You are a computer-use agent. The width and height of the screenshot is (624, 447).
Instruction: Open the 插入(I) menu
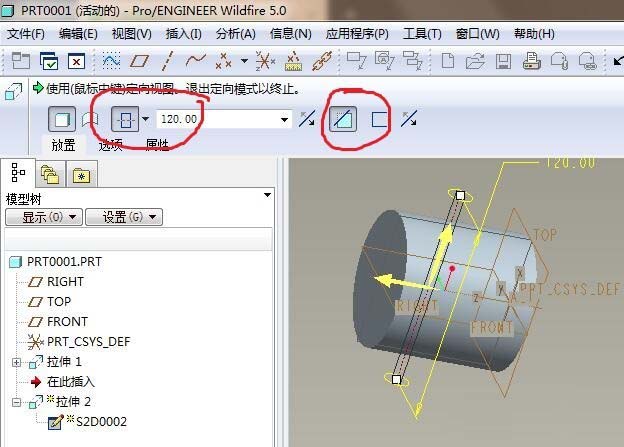click(x=183, y=34)
